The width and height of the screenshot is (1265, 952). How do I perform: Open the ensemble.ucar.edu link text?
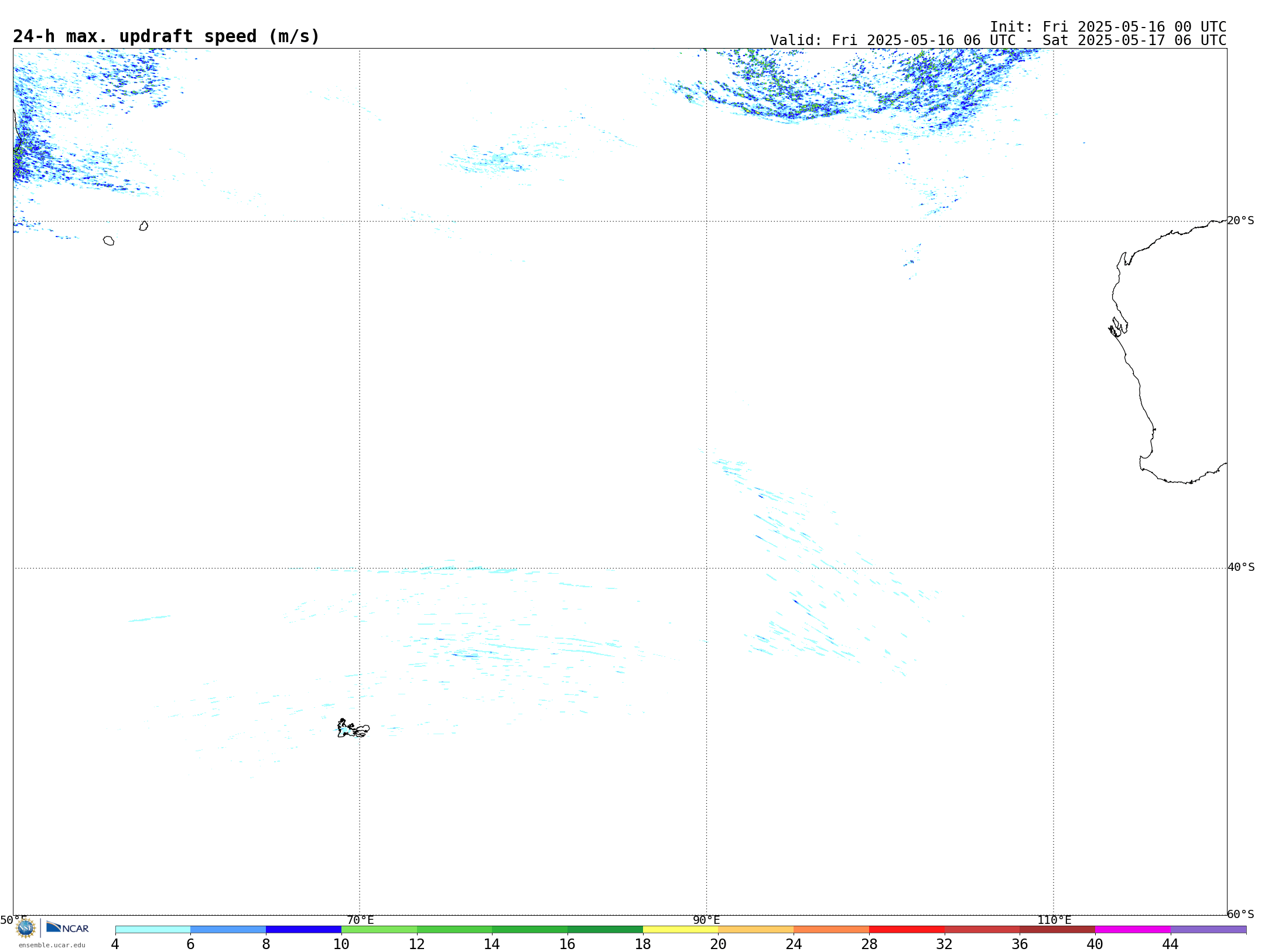click(x=52, y=945)
